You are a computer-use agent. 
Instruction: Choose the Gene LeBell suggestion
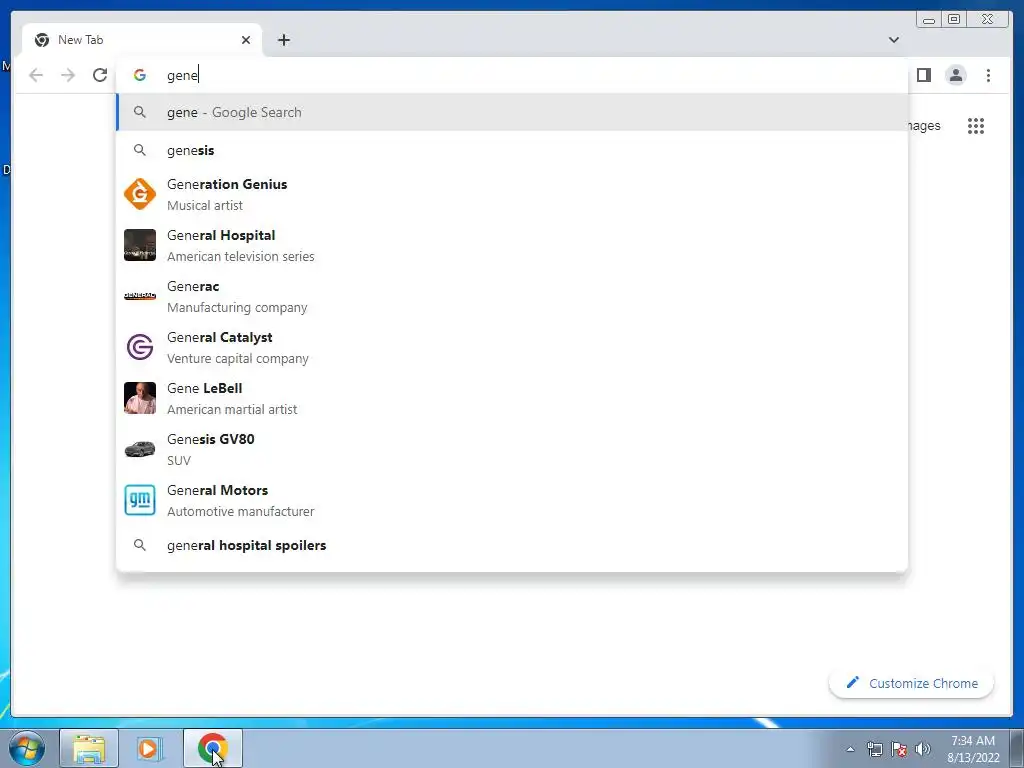point(512,398)
